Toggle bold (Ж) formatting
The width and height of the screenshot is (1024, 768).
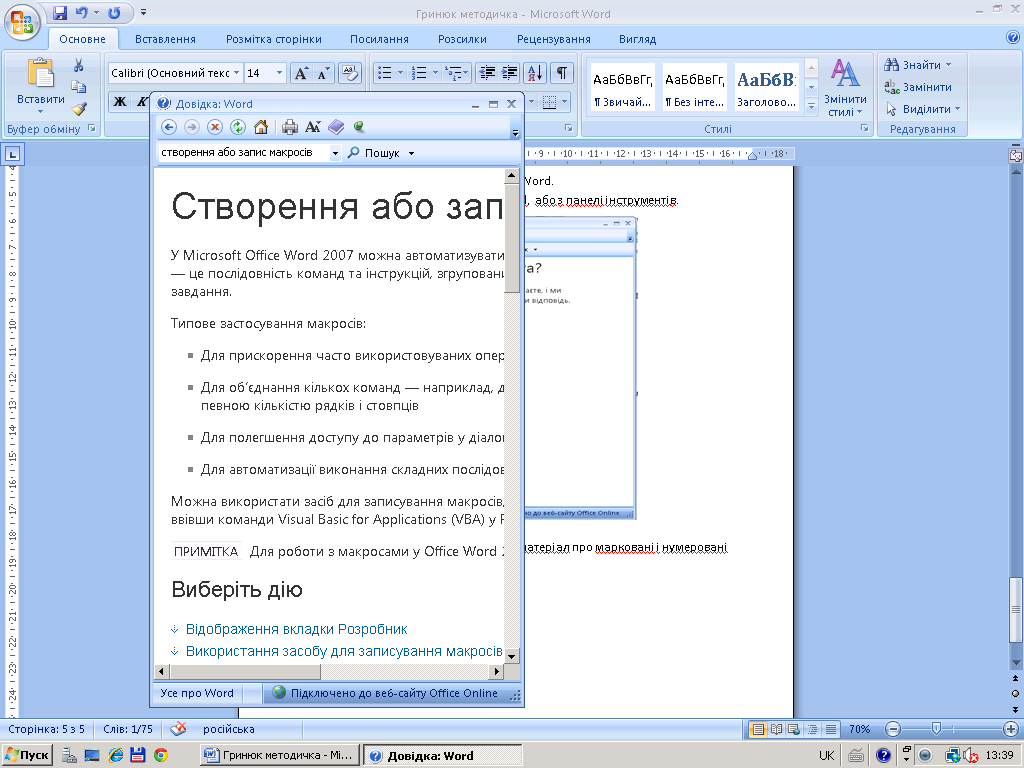click(x=120, y=101)
